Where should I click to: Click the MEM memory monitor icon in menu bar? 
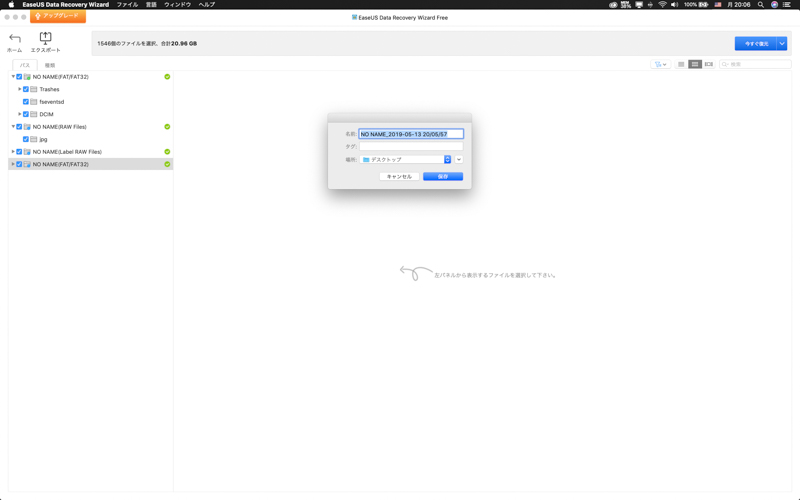pos(626,5)
